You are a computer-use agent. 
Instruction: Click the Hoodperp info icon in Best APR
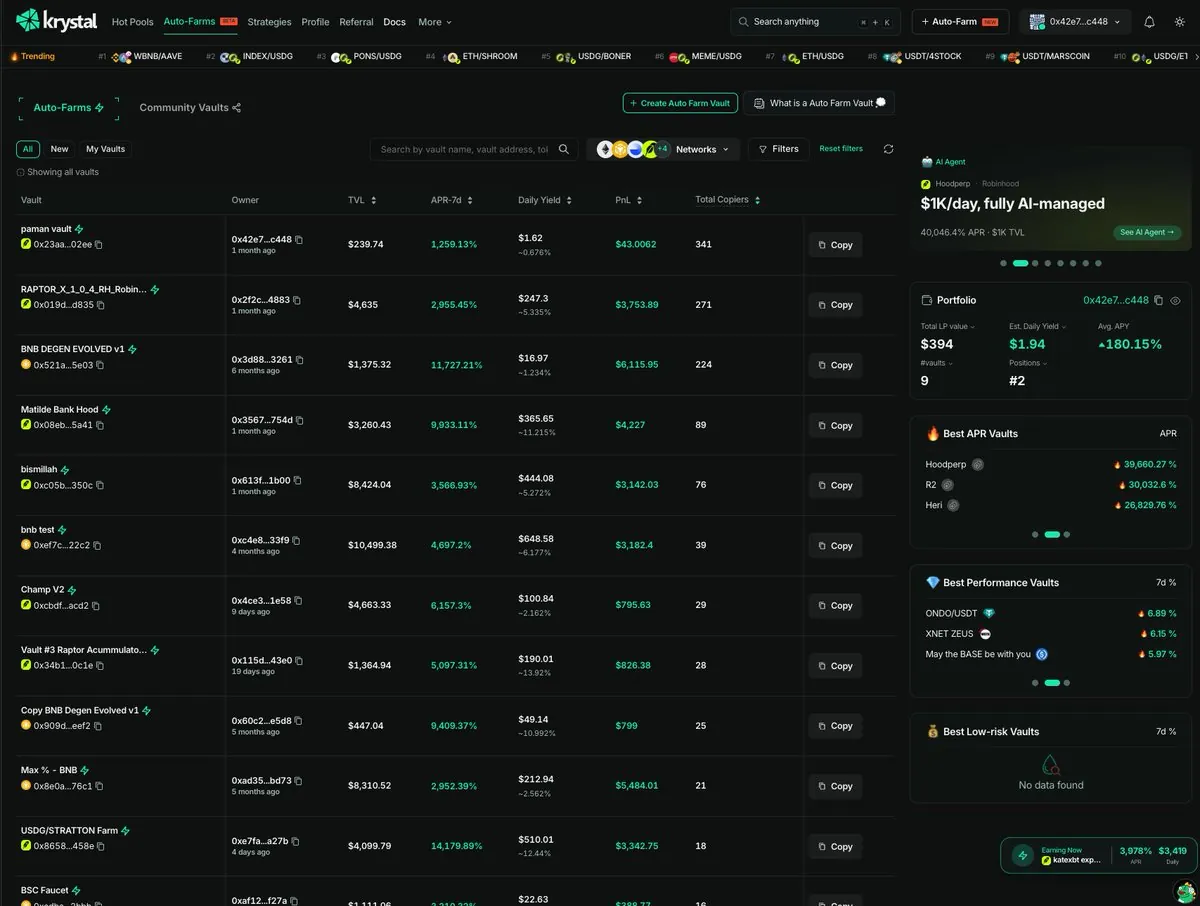977,464
